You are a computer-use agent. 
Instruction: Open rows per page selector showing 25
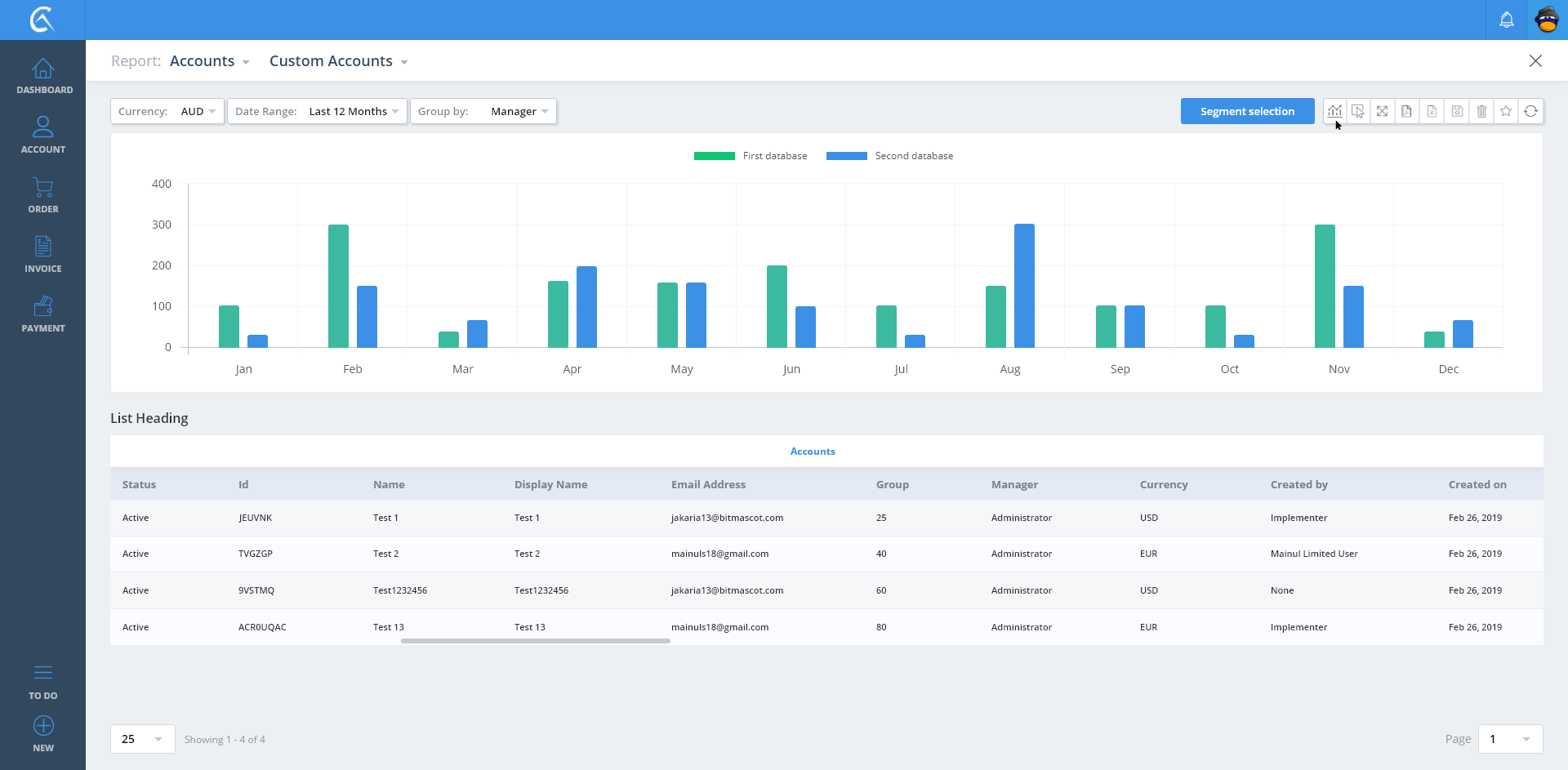[142, 739]
